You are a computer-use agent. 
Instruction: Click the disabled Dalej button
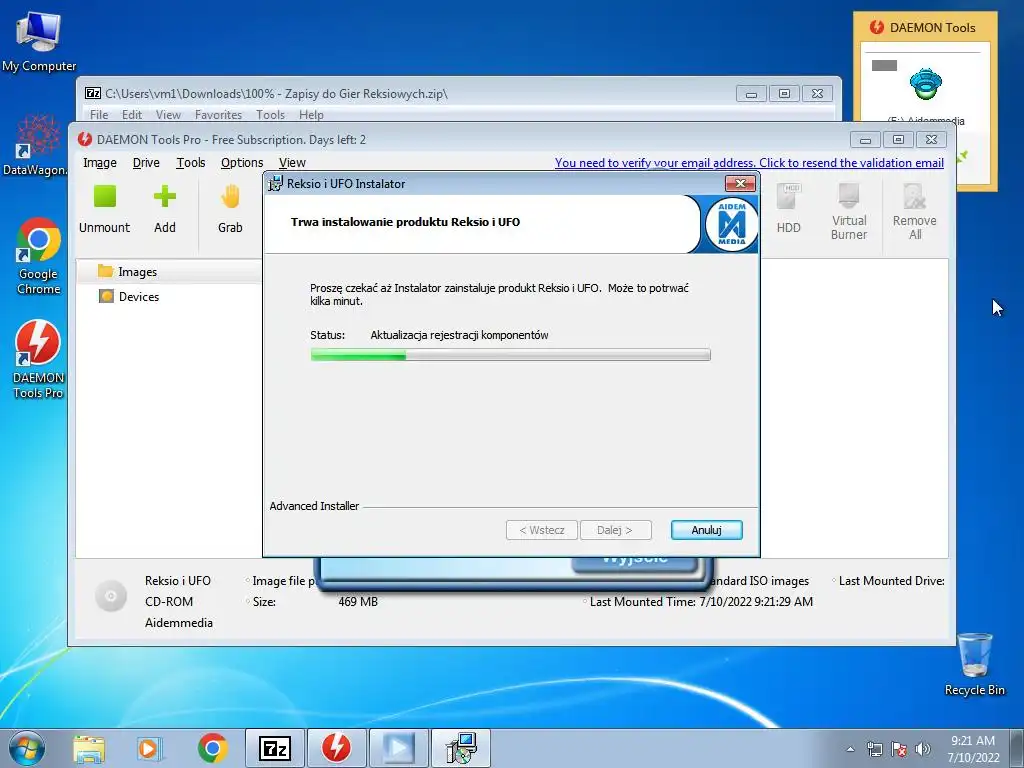pyautogui.click(x=615, y=530)
